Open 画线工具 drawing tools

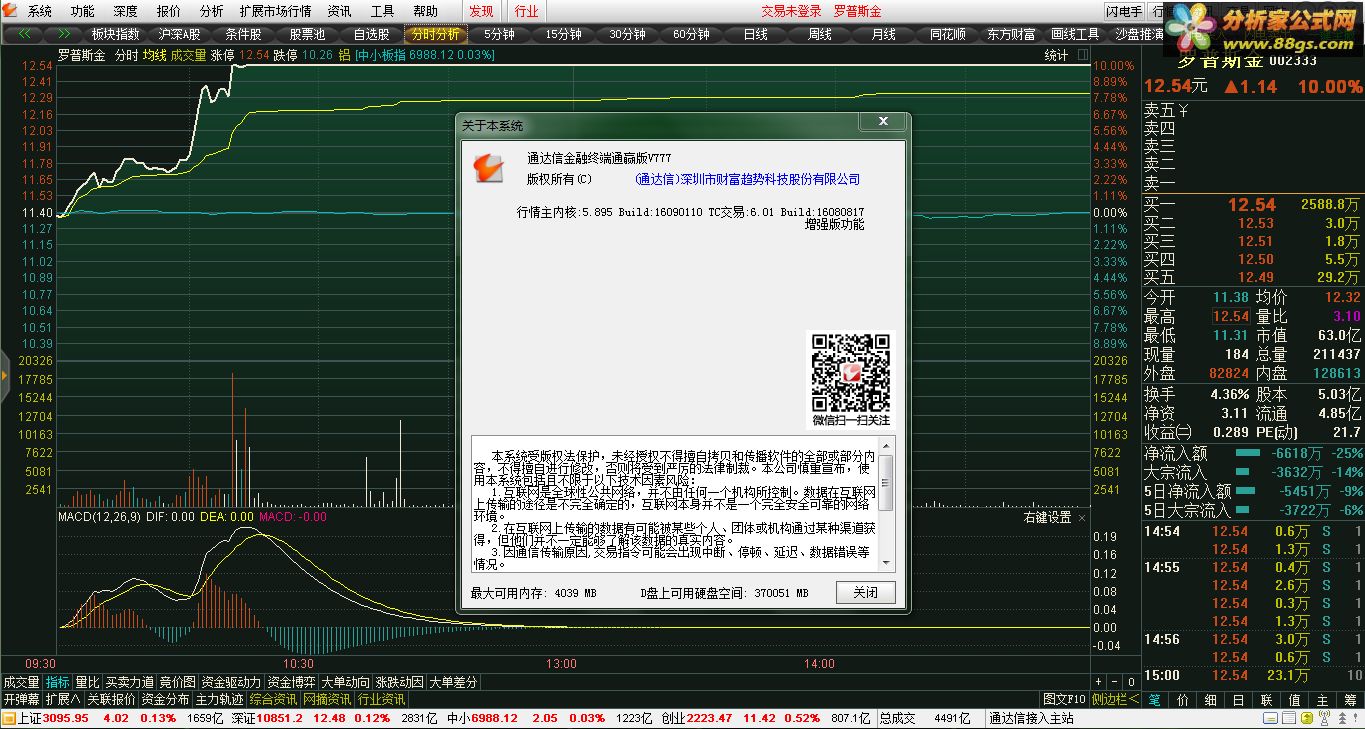[1075, 34]
